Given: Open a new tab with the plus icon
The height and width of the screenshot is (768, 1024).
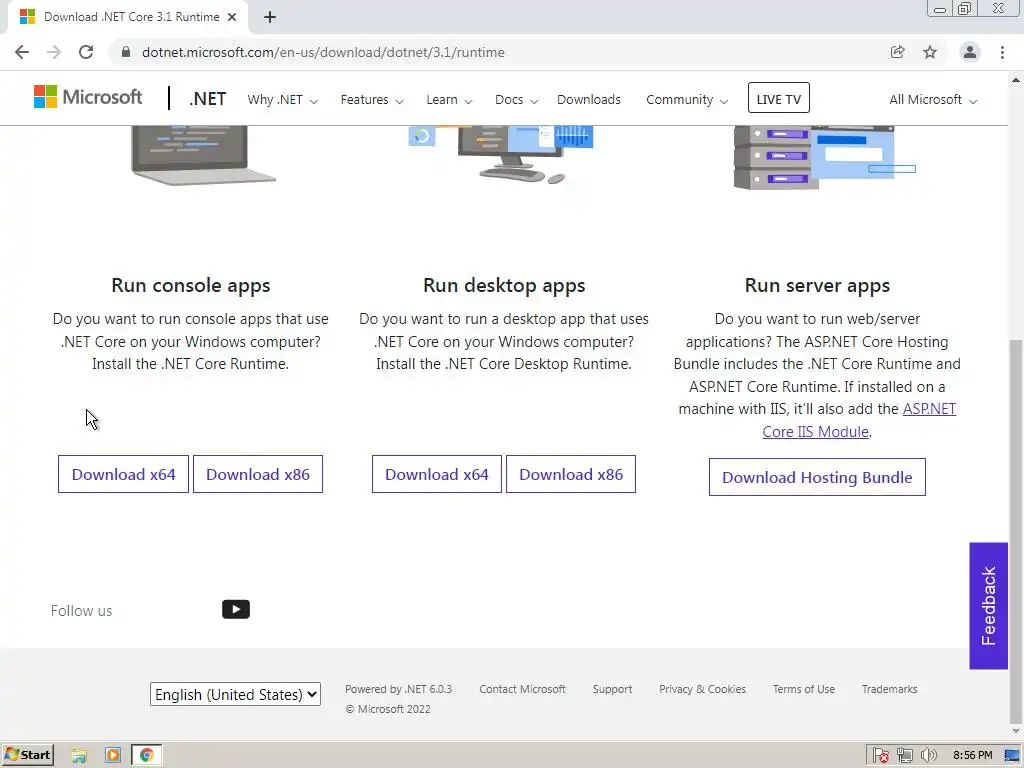Looking at the screenshot, I should [x=270, y=17].
